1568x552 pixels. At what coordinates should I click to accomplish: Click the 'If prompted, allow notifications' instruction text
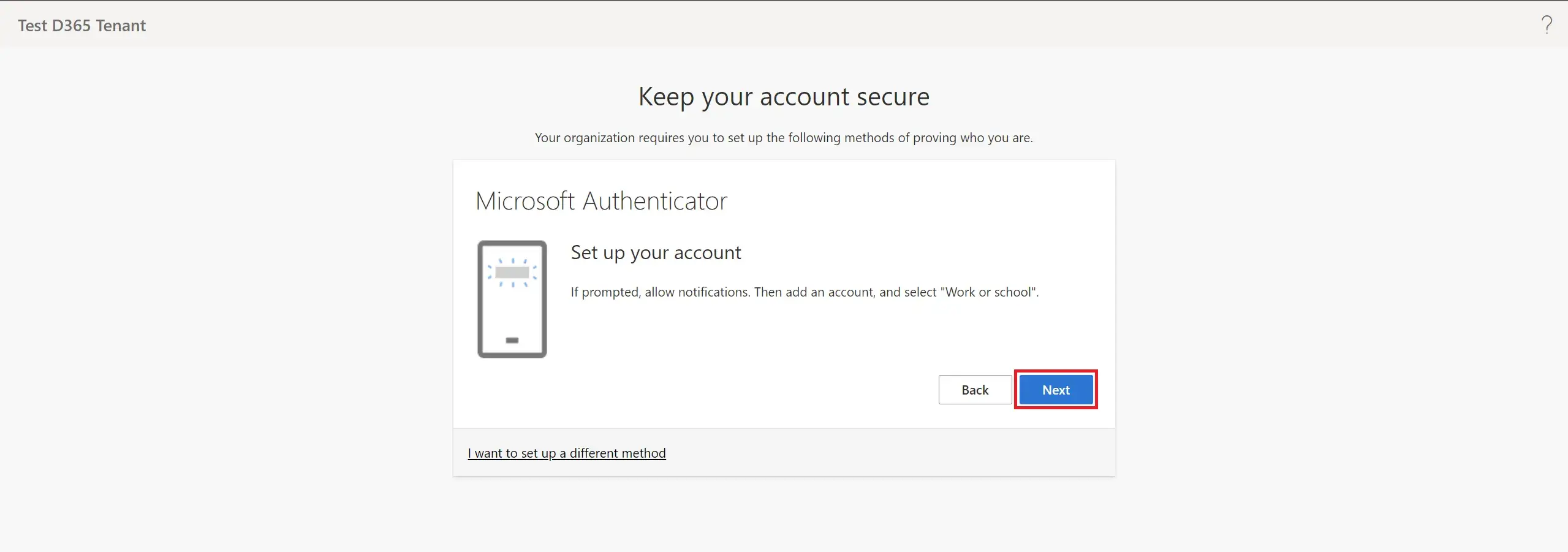tap(805, 292)
